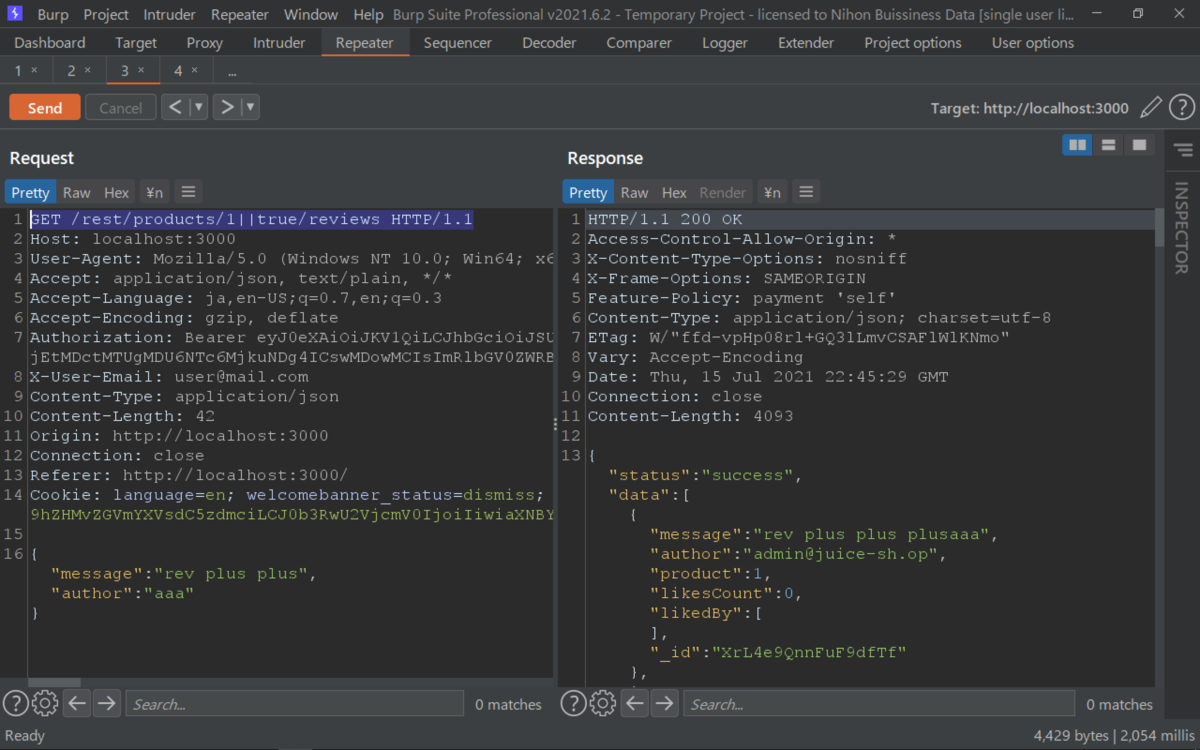
Task: Click the Response search input field
Action: click(879, 704)
